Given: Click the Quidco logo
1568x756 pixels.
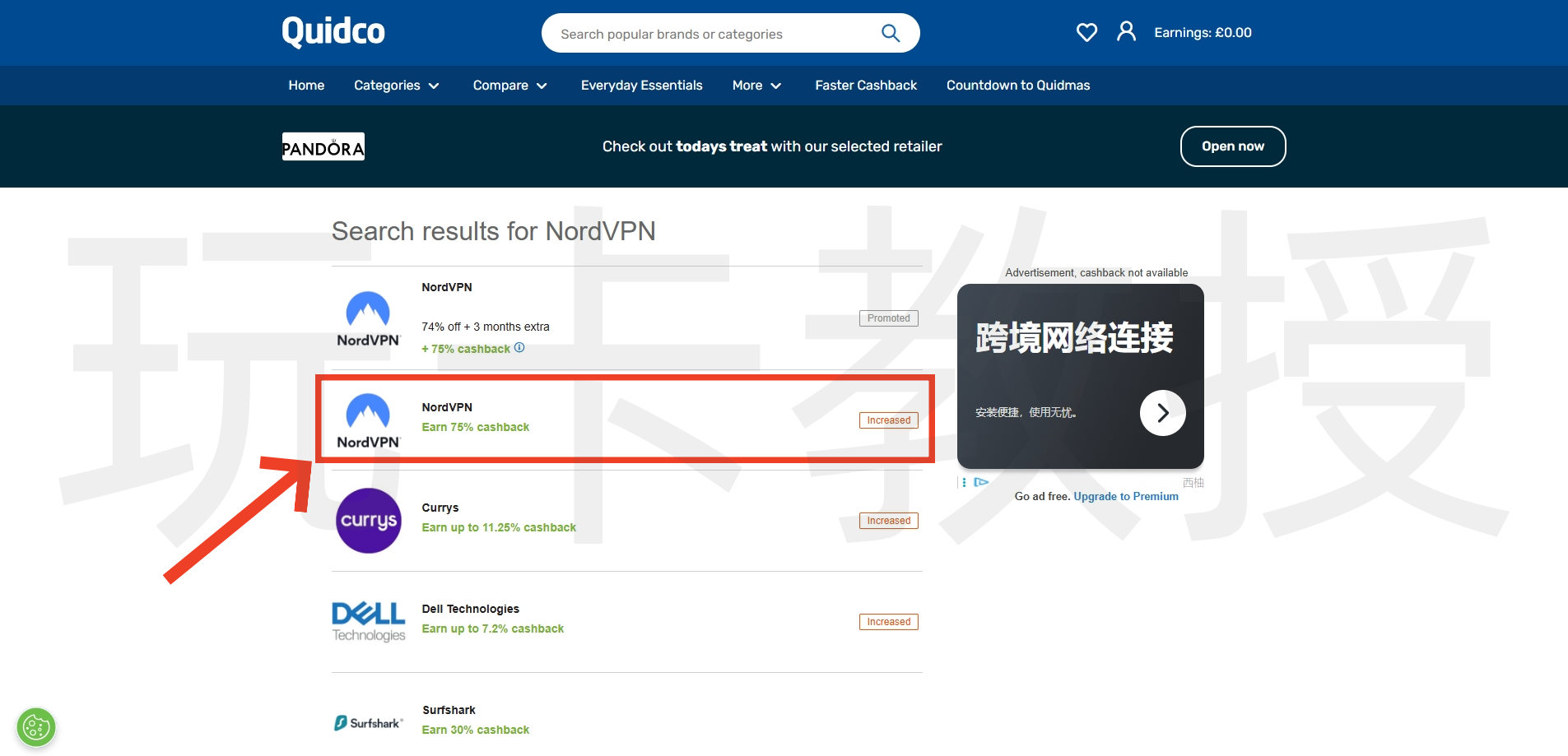Looking at the screenshot, I should pyautogui.click(x=333, y=33).
